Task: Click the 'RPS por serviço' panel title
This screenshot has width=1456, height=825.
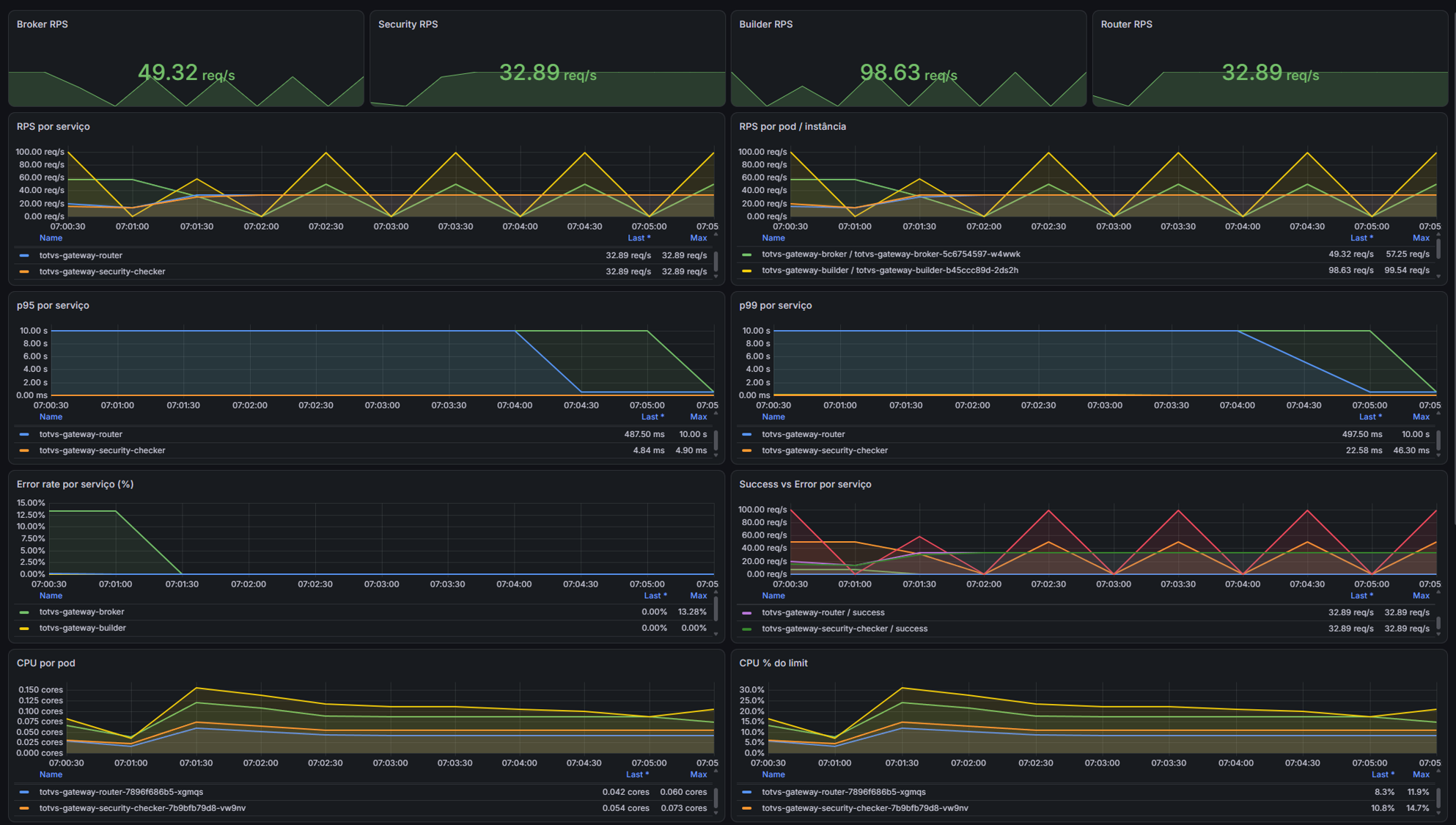Action: (54, 126)
